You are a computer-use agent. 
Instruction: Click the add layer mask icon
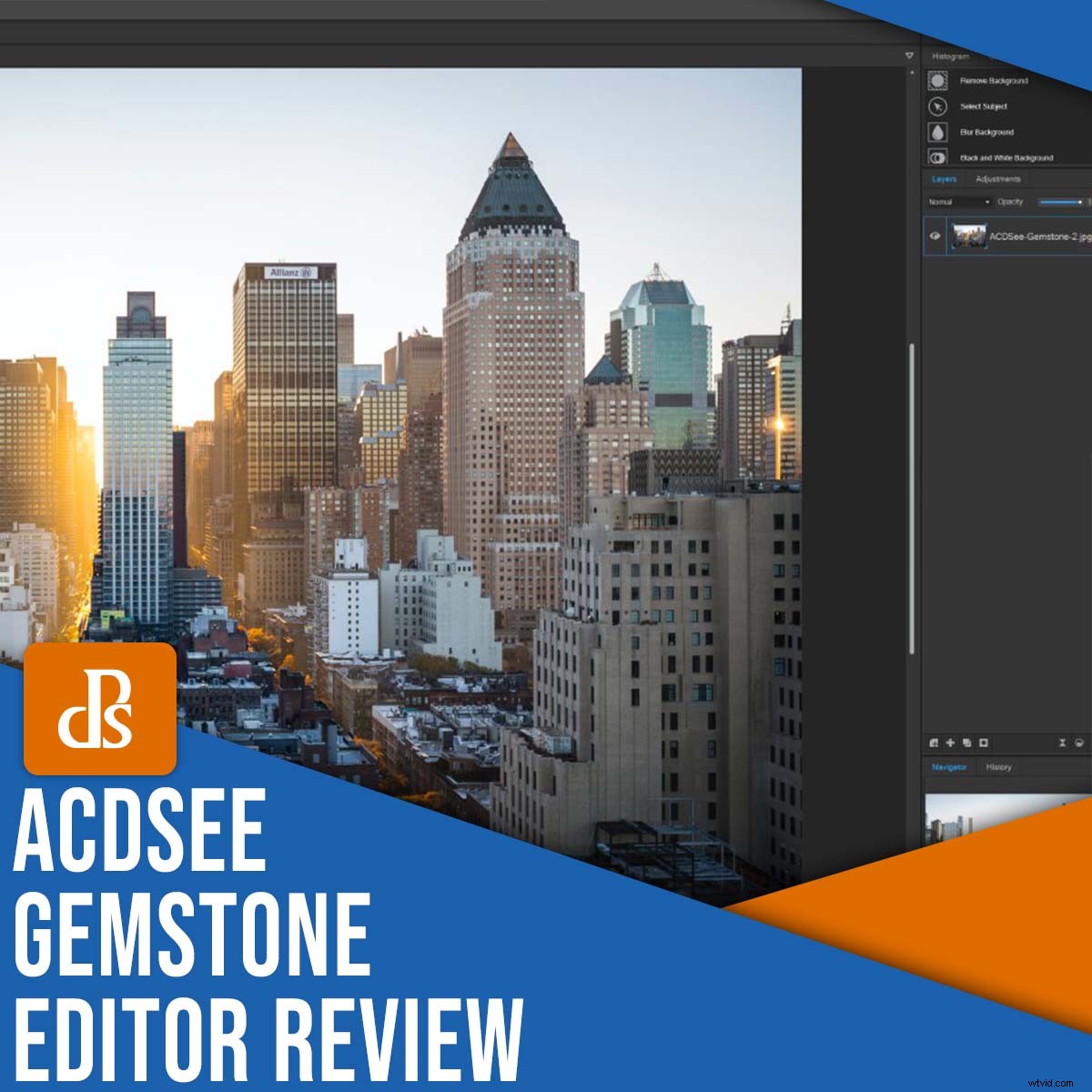984,743
